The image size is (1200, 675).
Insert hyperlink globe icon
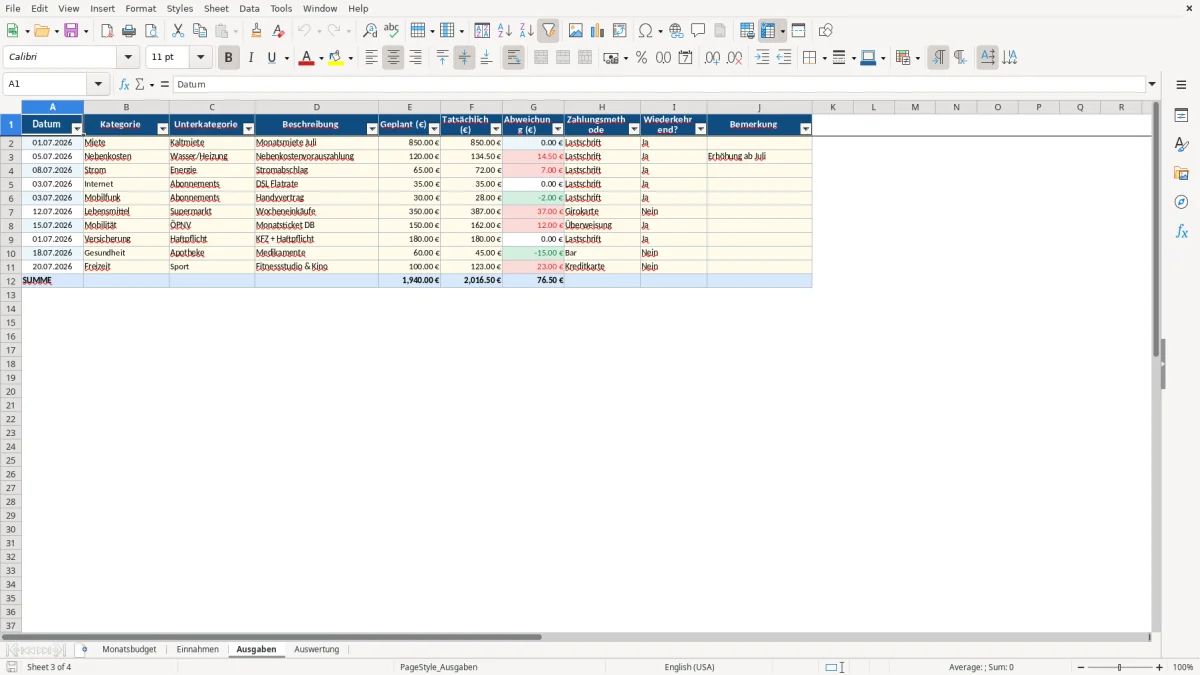[676, 31]
